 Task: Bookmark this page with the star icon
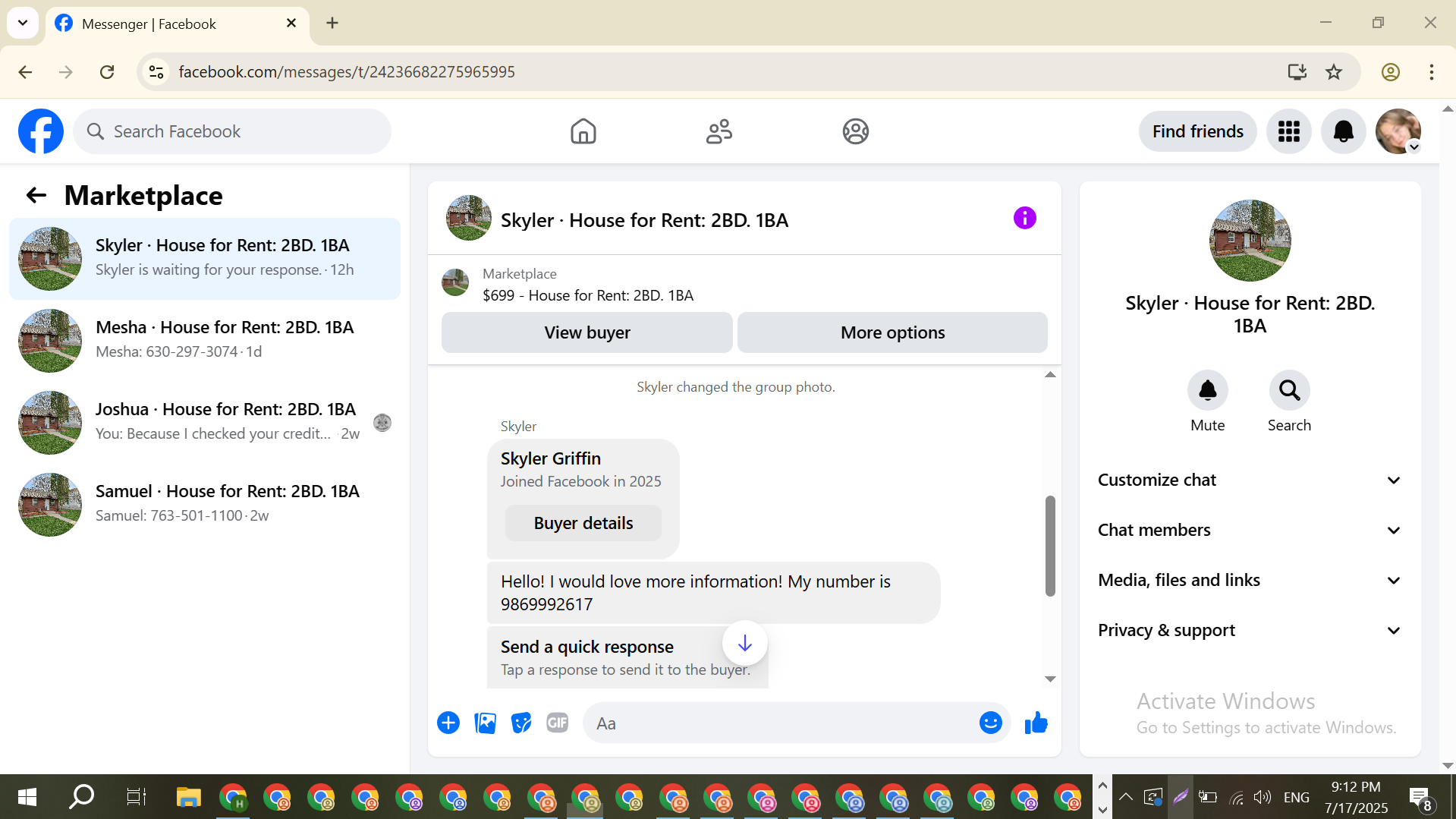tap(1334, 72)
